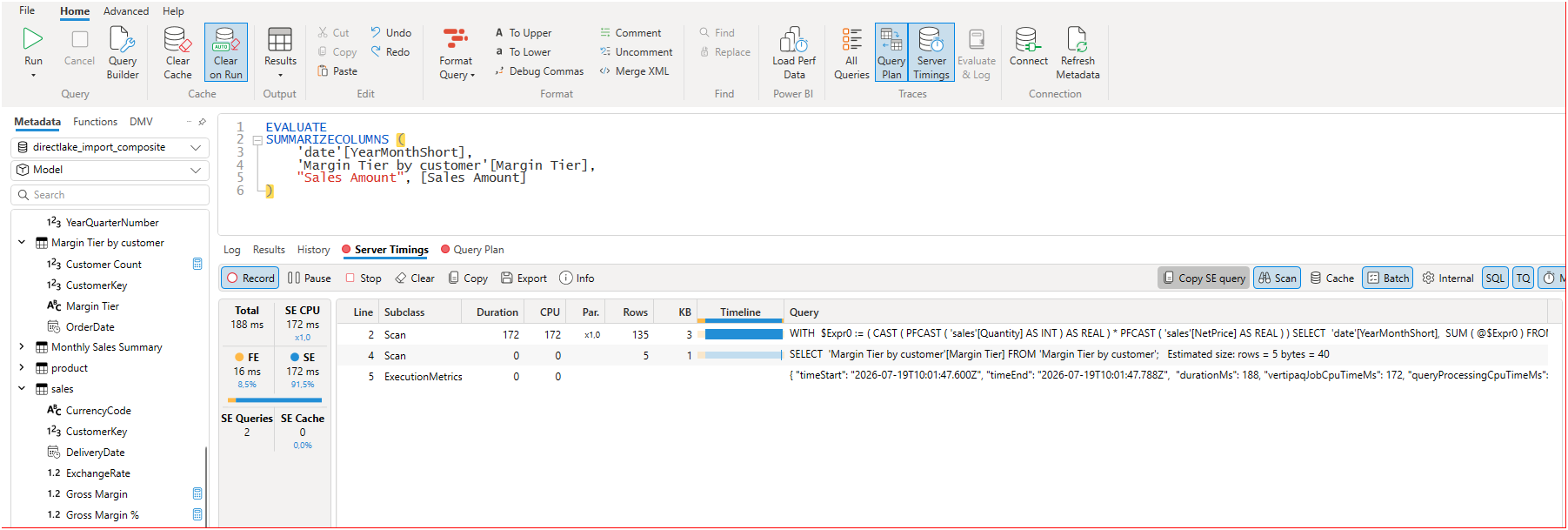Open the History tab
This screenshot has height=530, width=1568.
click(x=314, y=250)
